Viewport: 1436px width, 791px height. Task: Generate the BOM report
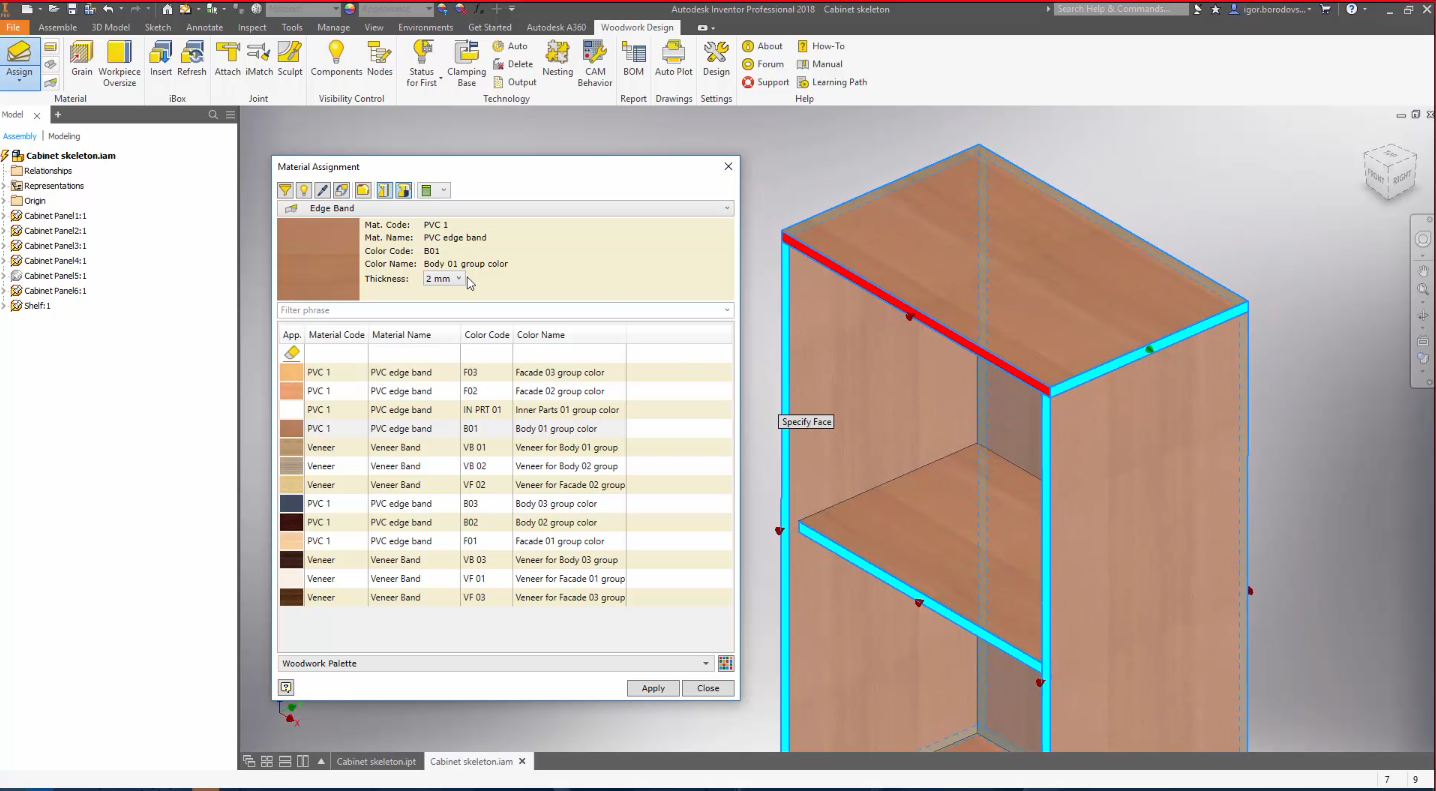pos(633,59)
